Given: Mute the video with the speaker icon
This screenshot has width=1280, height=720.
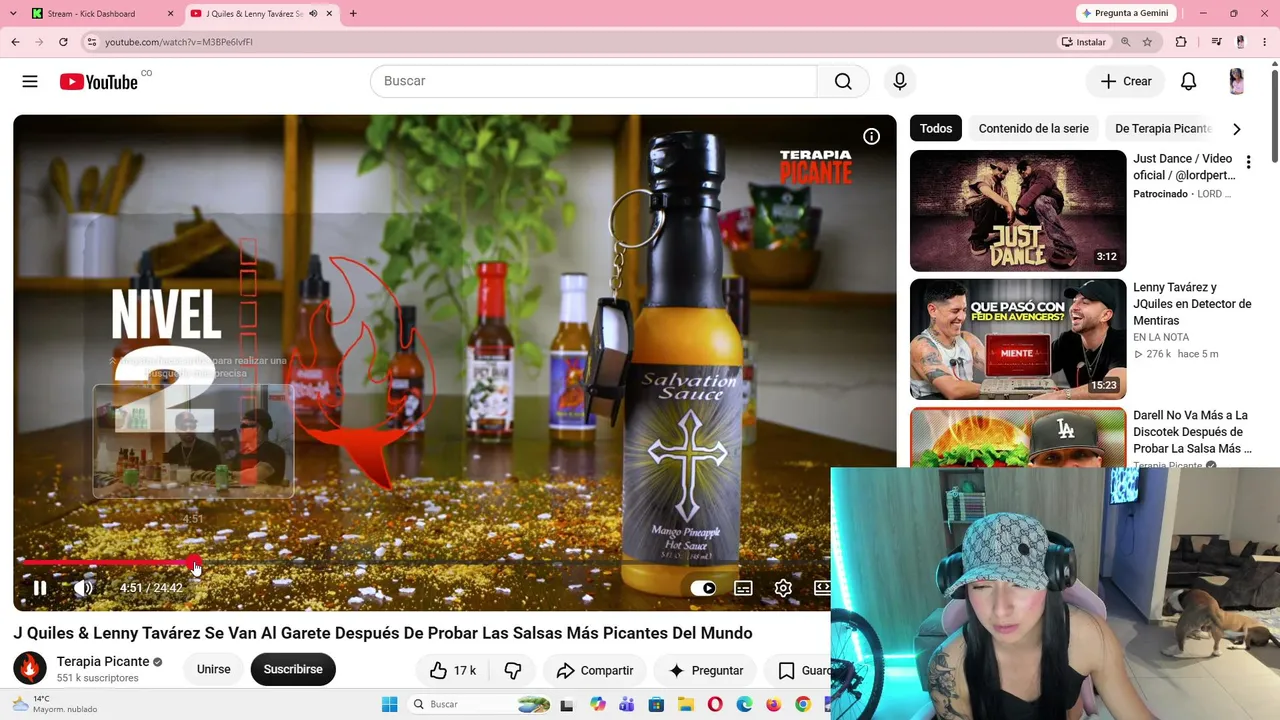Looking at the screenshot, I should pos(84,588).
